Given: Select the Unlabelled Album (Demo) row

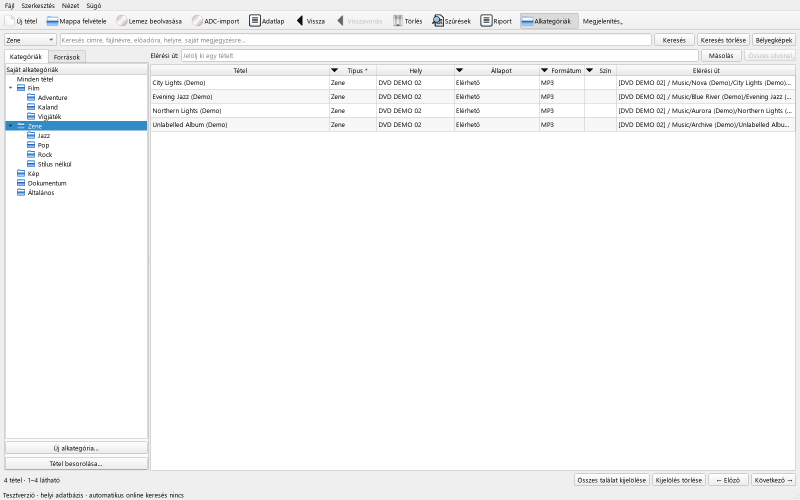Looking at the screenshot, I should [x=472, y=124].
